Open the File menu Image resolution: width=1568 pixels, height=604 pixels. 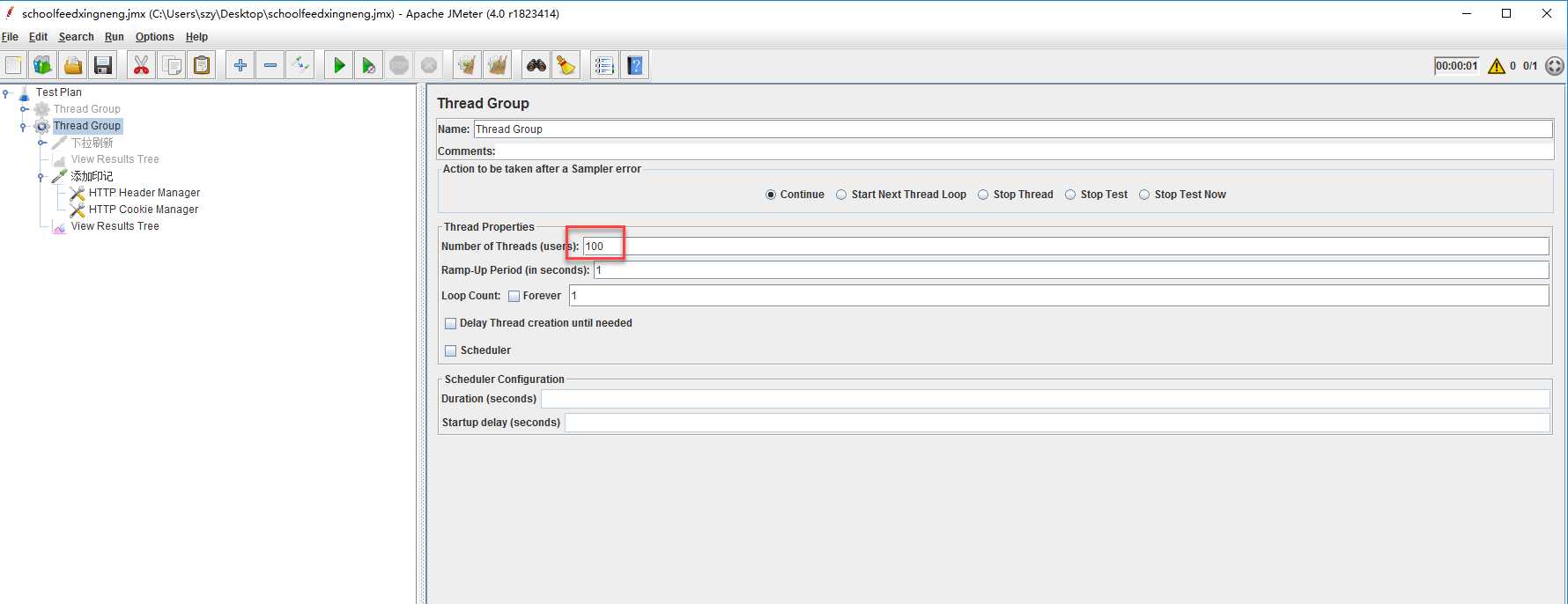pyautogui.click(x=10, y=37)
